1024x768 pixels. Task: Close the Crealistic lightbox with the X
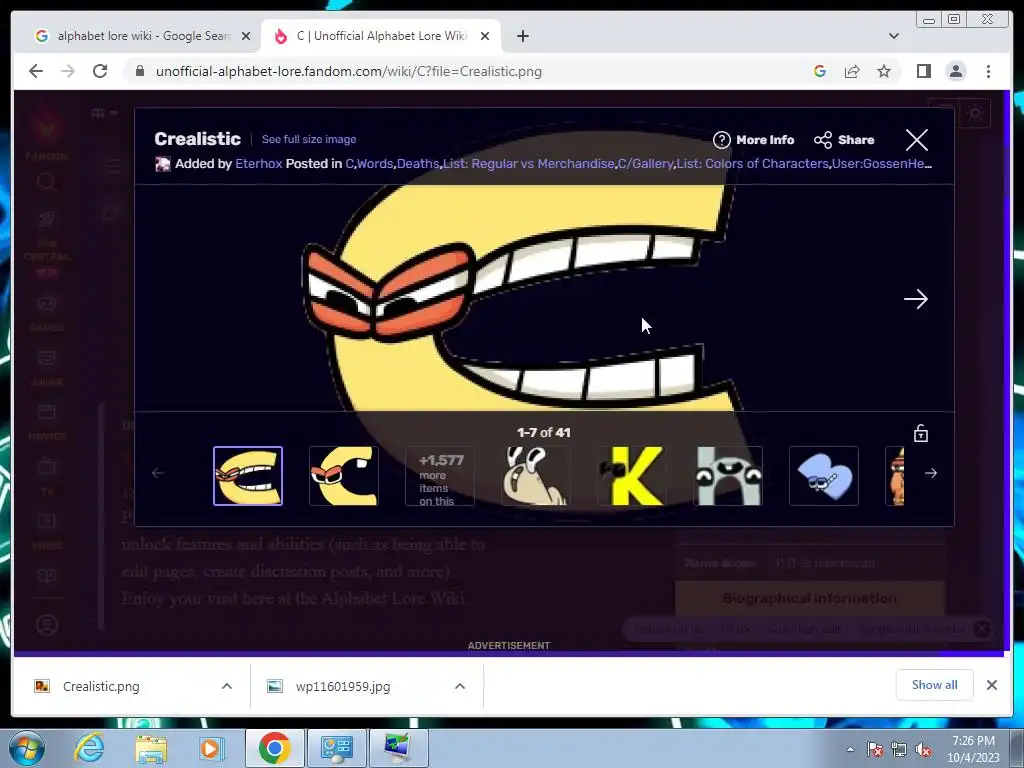pos(916,140)
